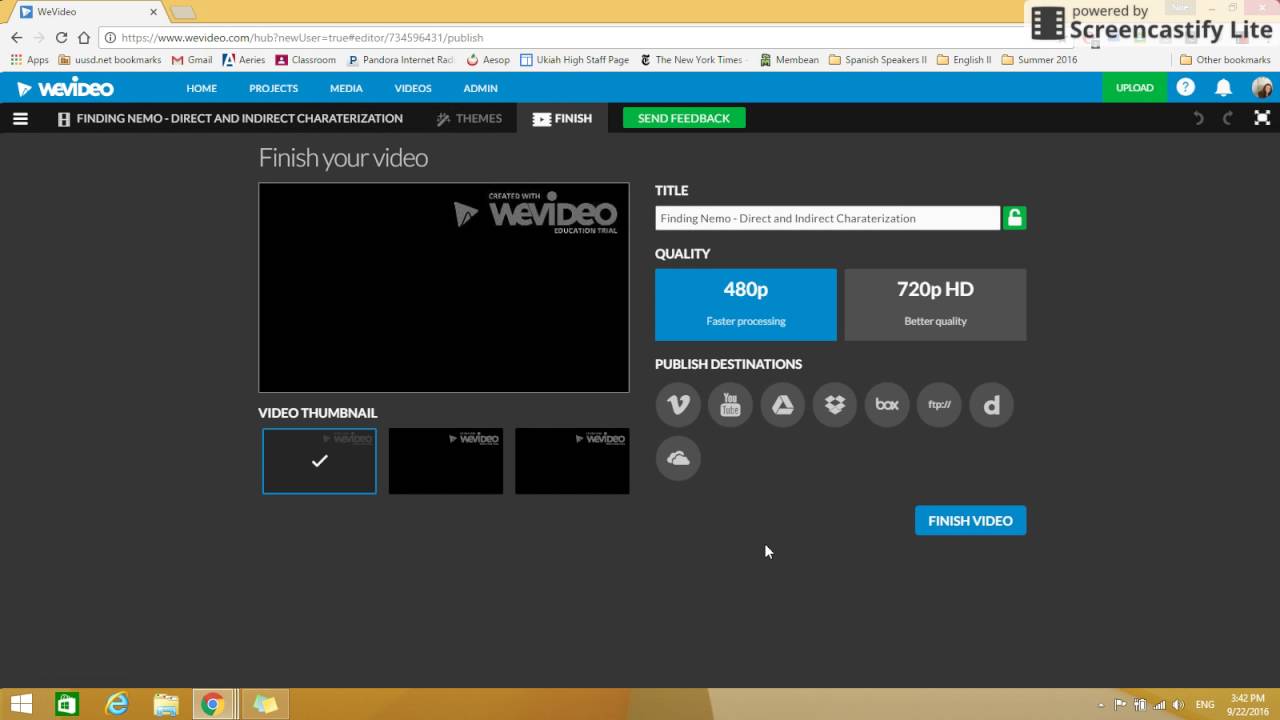Open the Aesop bookmark
The height and width of the screenshot is (720, 1280).
(x=488, y=60)
